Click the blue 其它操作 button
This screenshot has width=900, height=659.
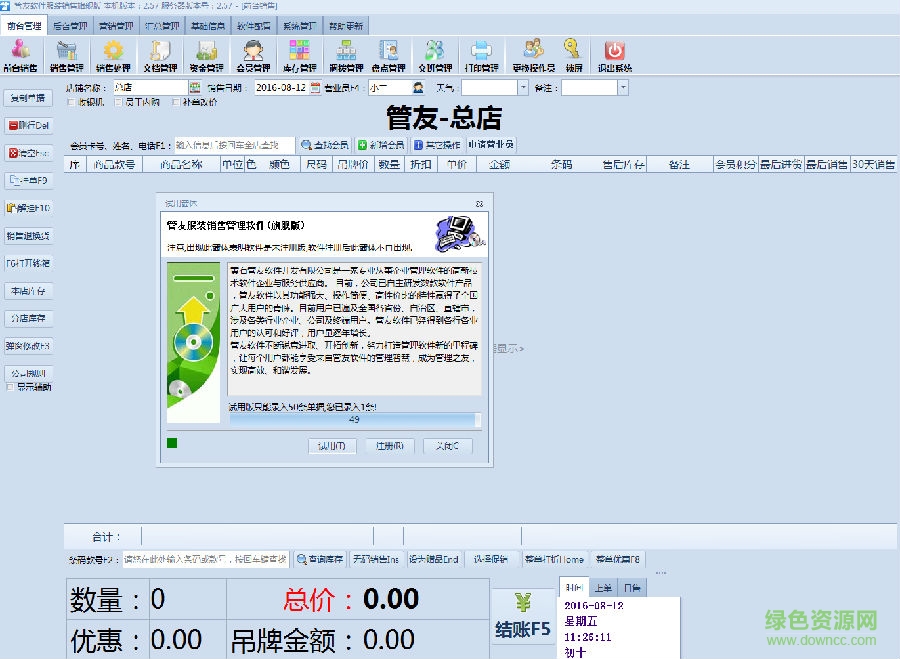pyautogui.click(x=437, y=145)
